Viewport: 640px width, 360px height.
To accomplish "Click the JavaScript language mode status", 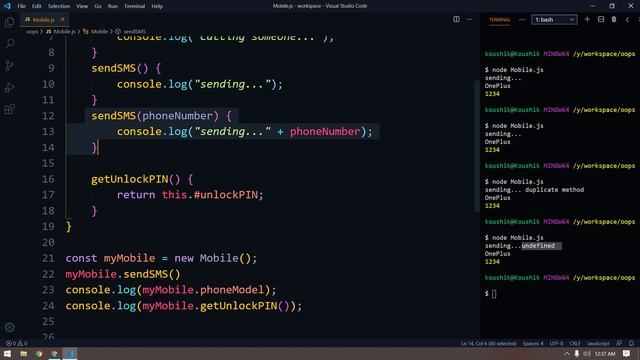I will (x=598, y=343).
